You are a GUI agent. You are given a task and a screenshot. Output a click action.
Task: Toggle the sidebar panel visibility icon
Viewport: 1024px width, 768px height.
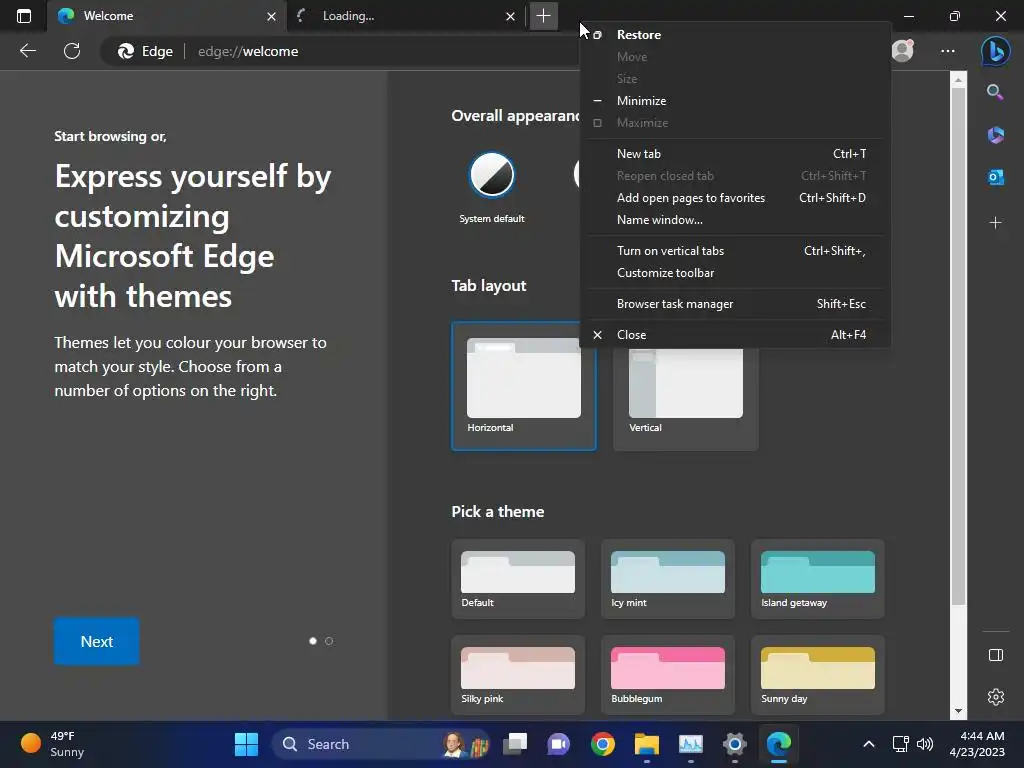point(995,655)
